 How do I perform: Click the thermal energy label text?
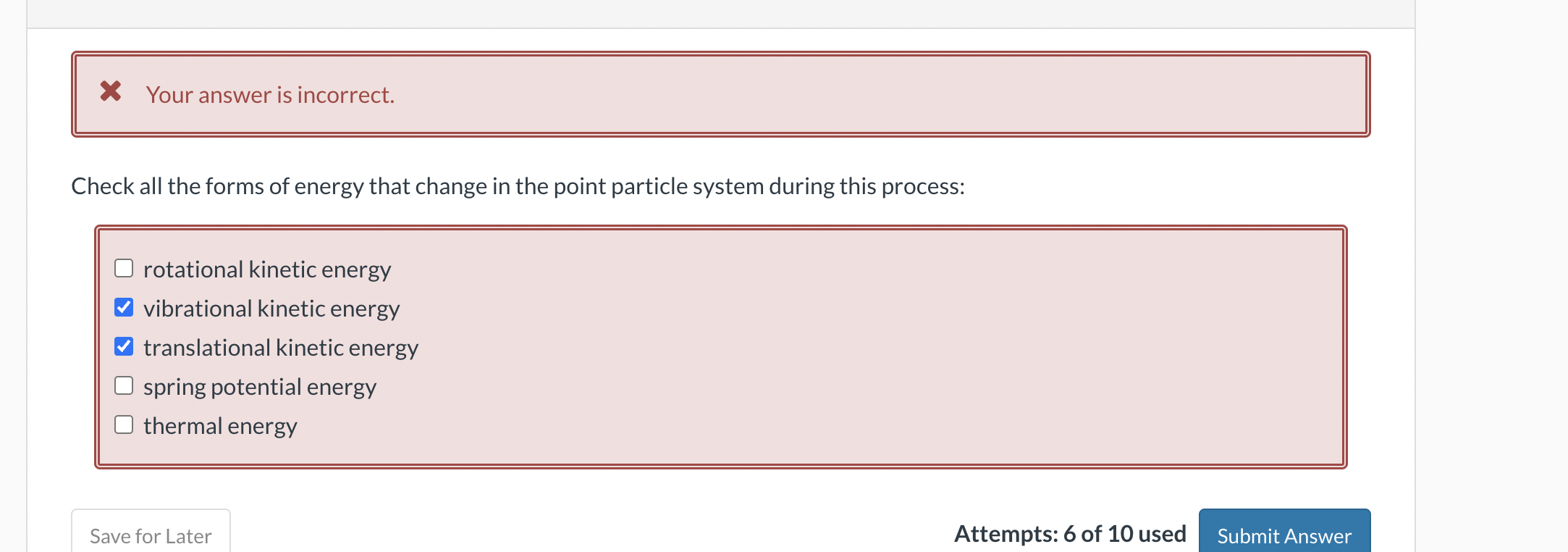(219, 425)
